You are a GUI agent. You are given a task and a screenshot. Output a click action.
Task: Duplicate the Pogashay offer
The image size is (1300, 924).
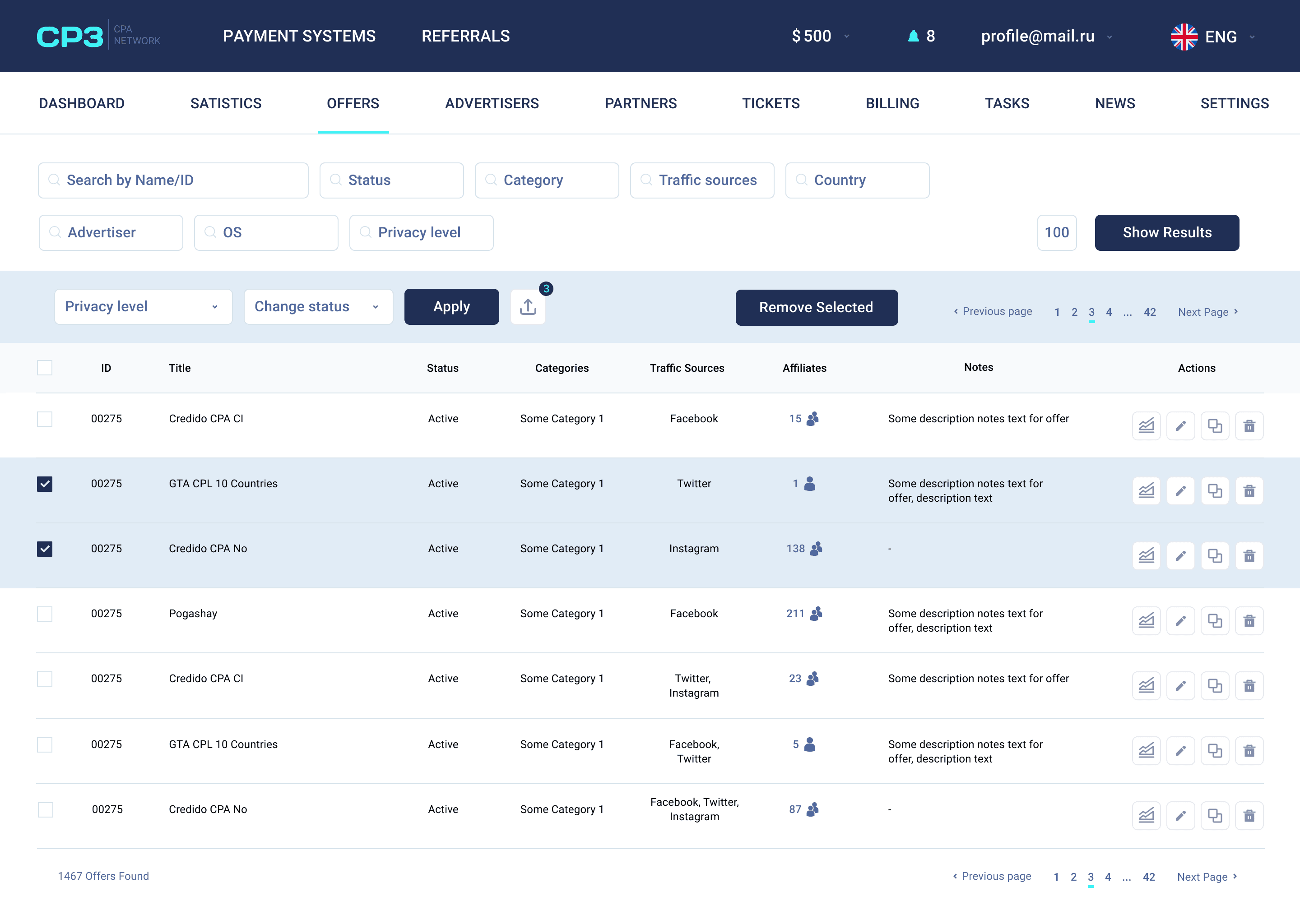click(1215, 620)
